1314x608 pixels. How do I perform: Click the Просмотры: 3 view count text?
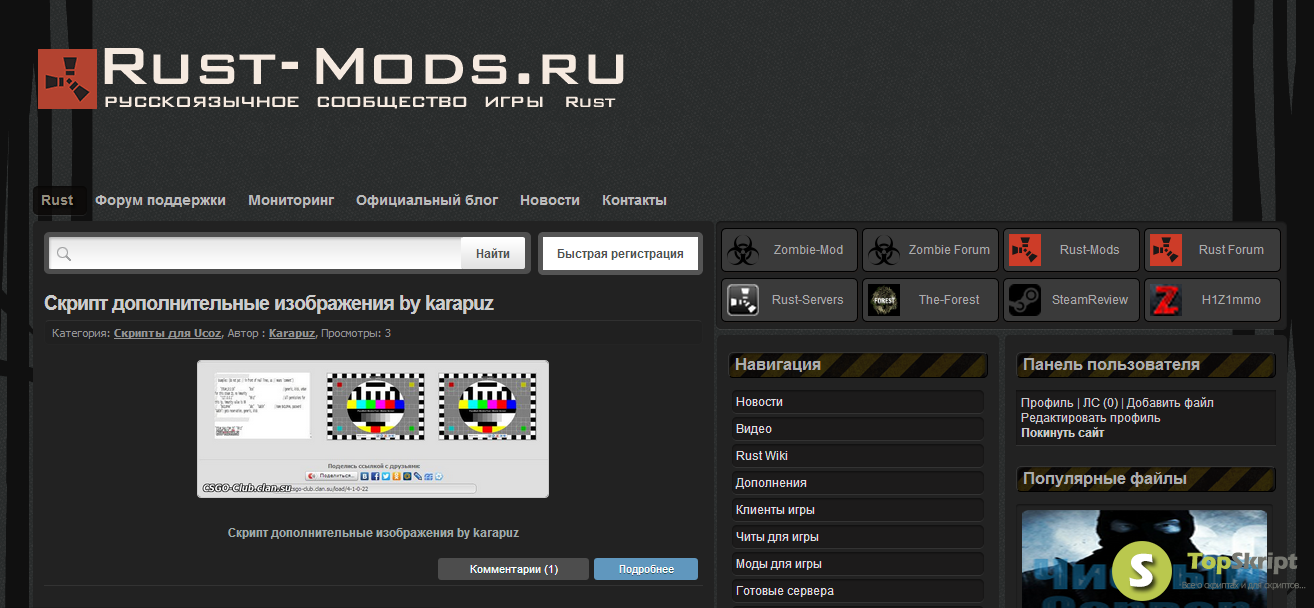click(356, 333)
